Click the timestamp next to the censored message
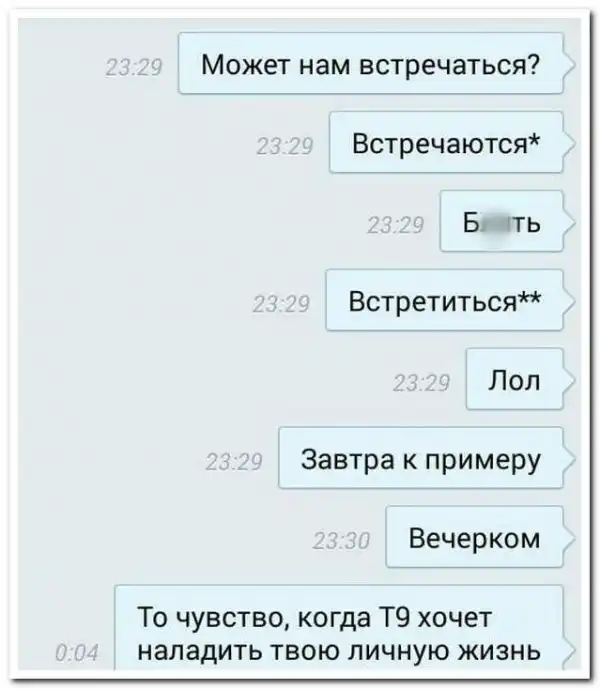The width and height of the screenshot is (600, 689). click(x=396, y=225)
